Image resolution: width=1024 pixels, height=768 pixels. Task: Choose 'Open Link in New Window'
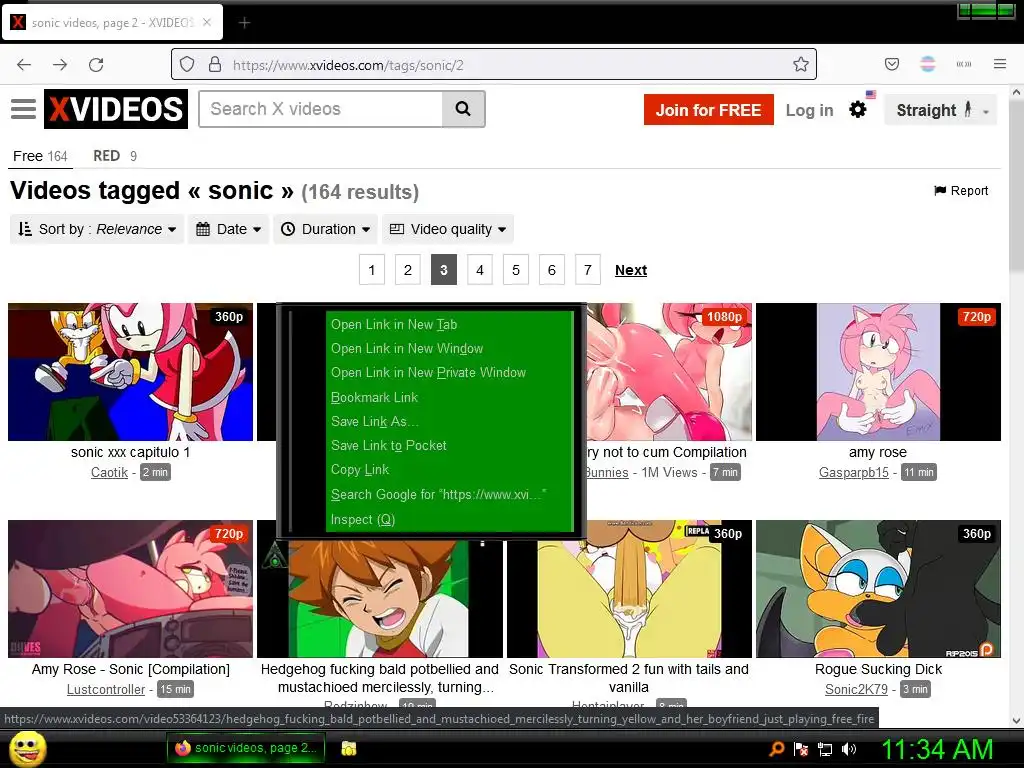pyautogui.click(x=450, y=349)
